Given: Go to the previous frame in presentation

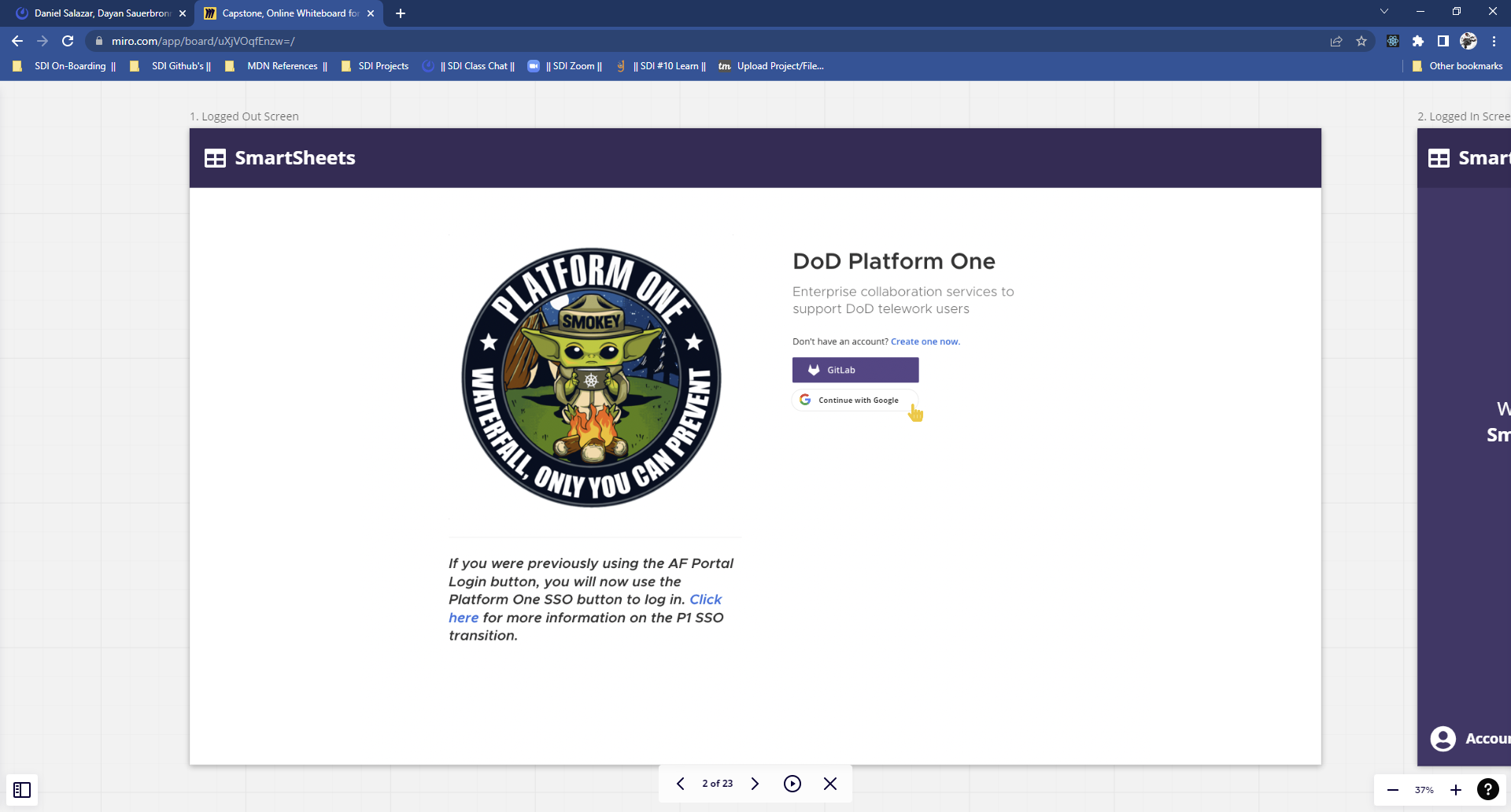Looking at the screenshot, I should [681, 784].
